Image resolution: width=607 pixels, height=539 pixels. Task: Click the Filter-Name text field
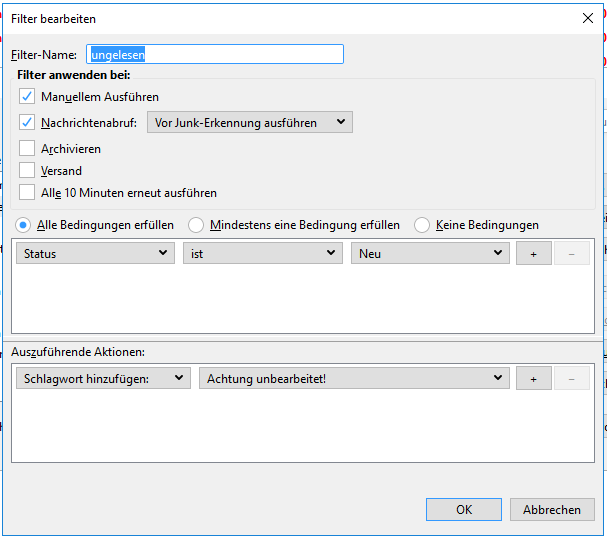pyautogui.click(x=215, y=55)
